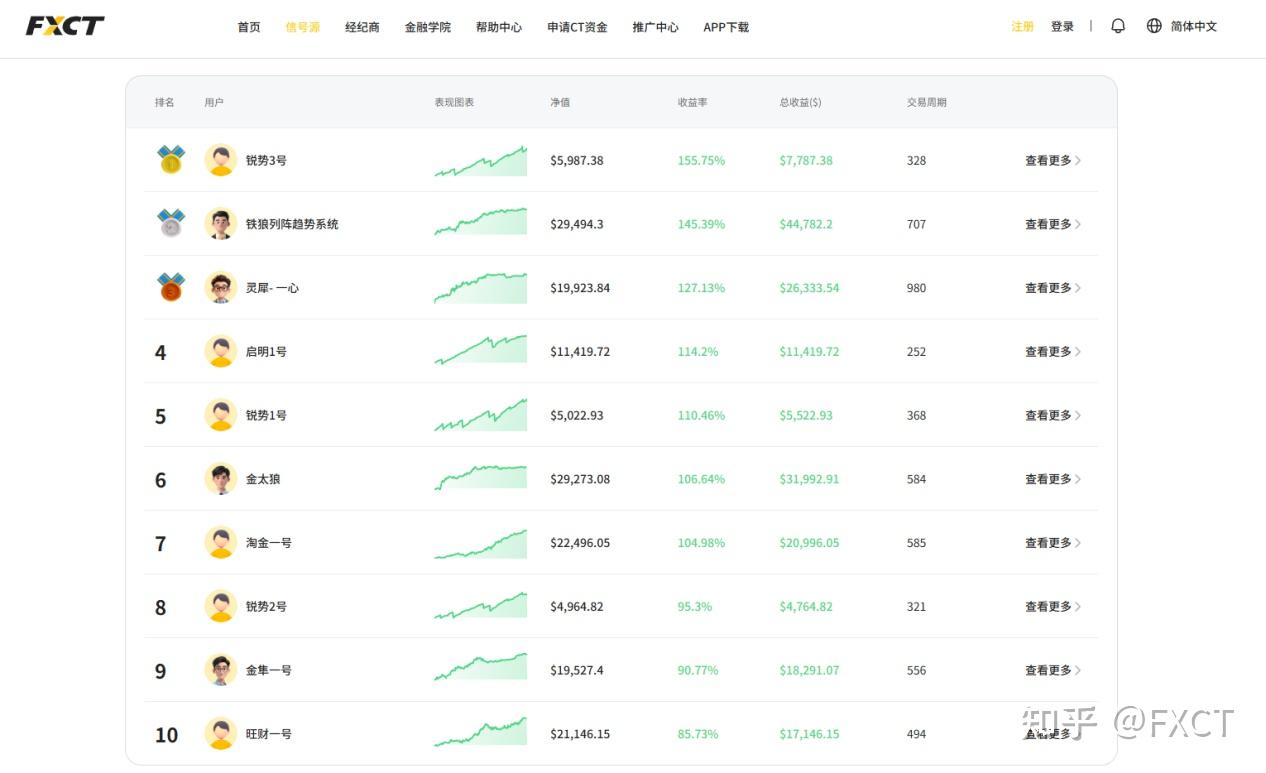The height and width of the screenshot is (773, 1266).
Task: Click the silver medal rank icon
Action: (x=171, y=223)
